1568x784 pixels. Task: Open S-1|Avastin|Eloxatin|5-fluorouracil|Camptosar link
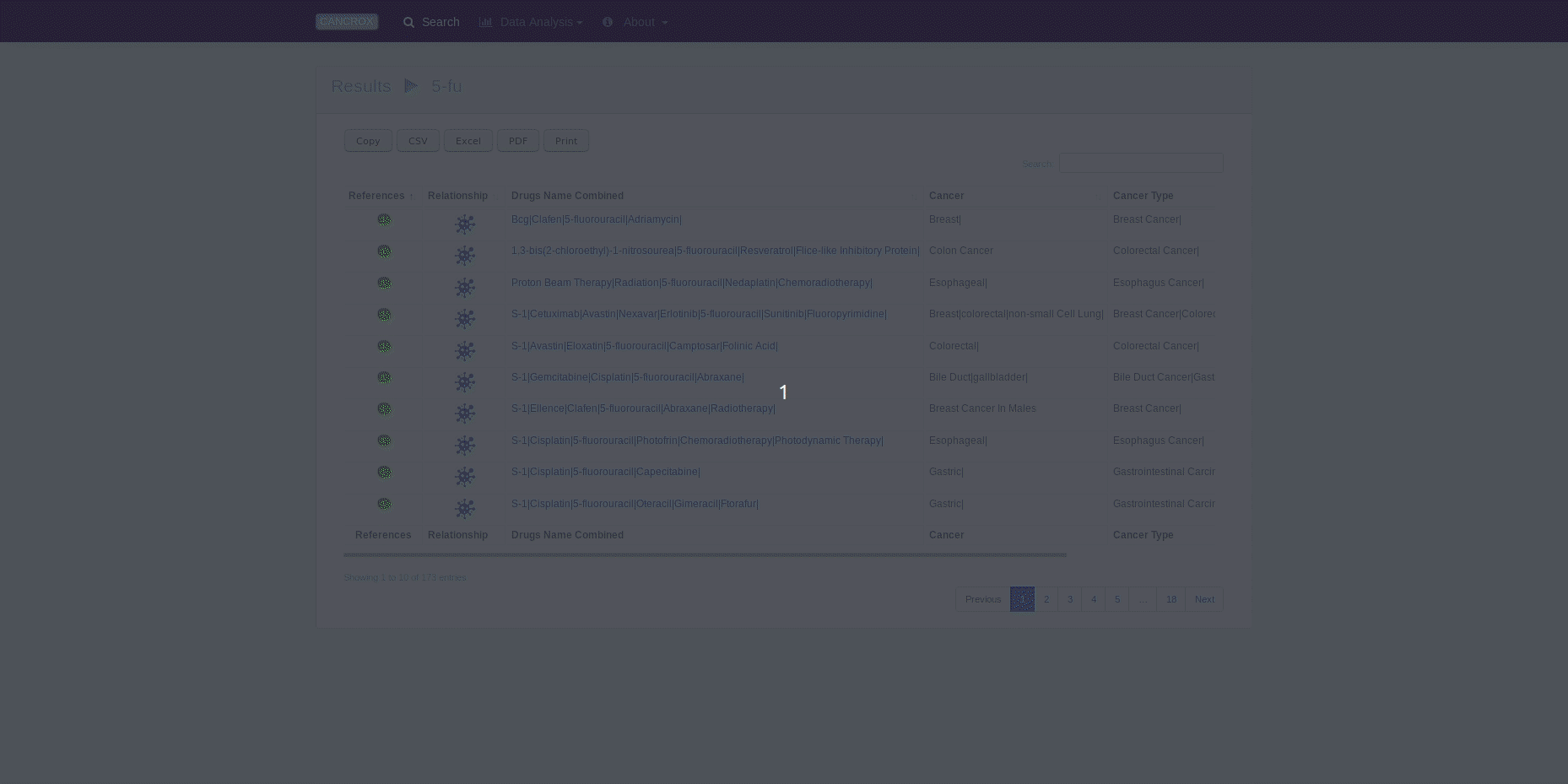click(x=645, y=346)
